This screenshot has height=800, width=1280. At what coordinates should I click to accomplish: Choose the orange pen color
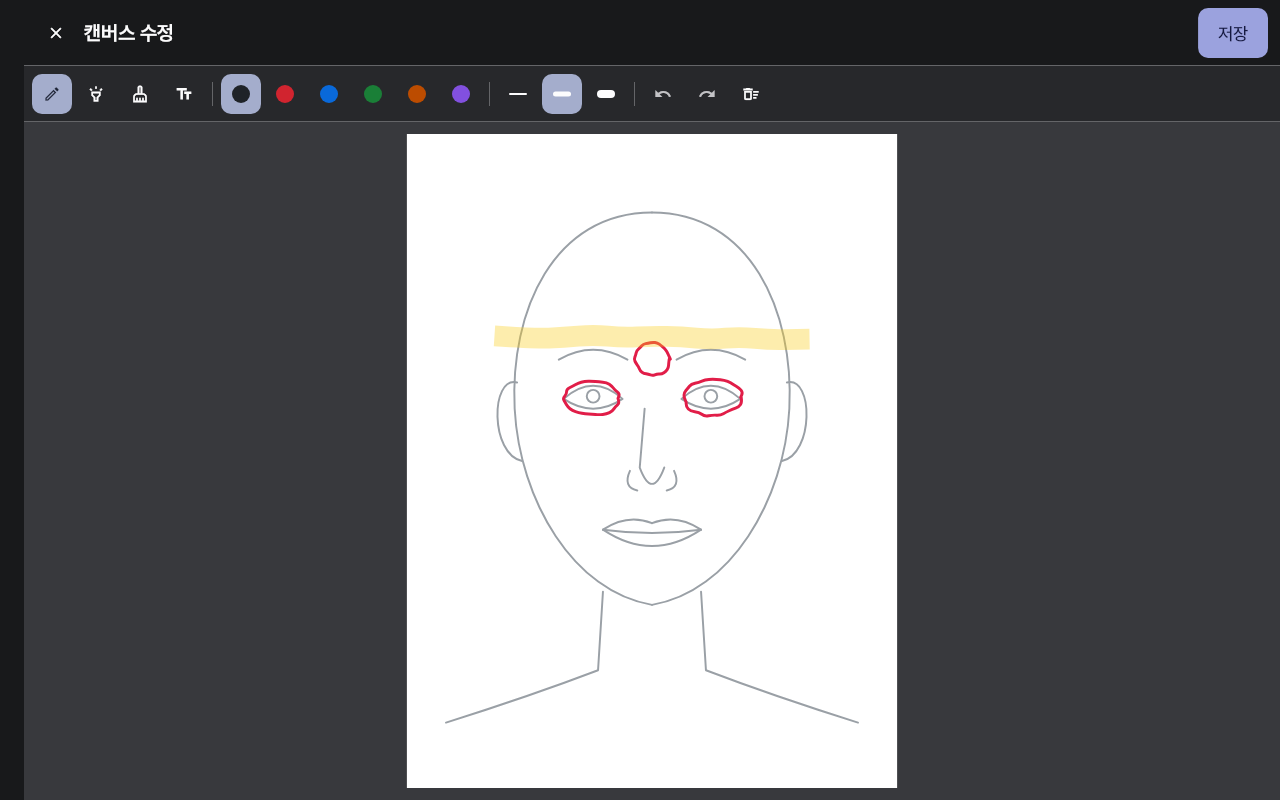coord(417,94)
